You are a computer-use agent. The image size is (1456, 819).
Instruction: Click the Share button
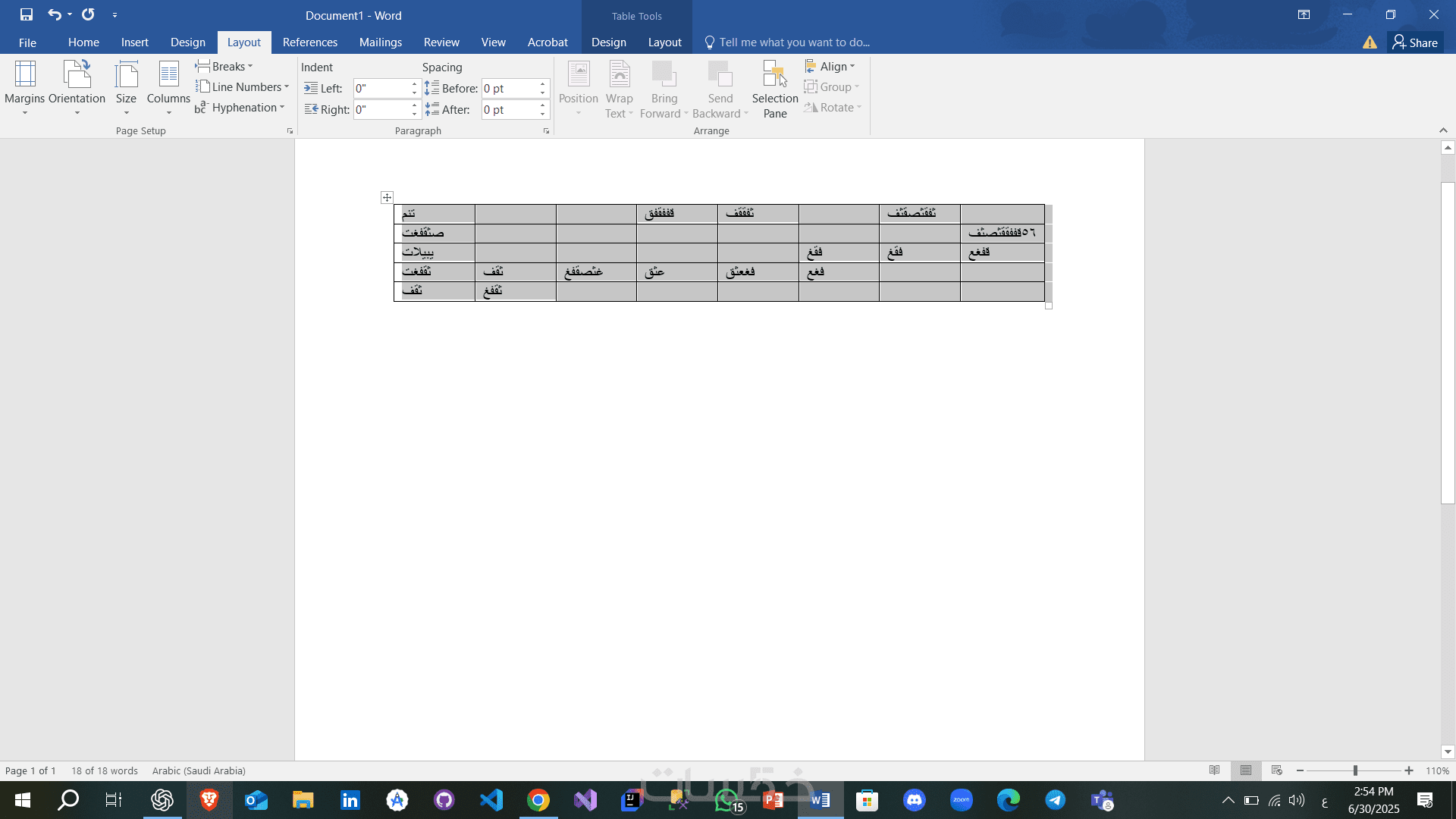tap(1415, 42)
